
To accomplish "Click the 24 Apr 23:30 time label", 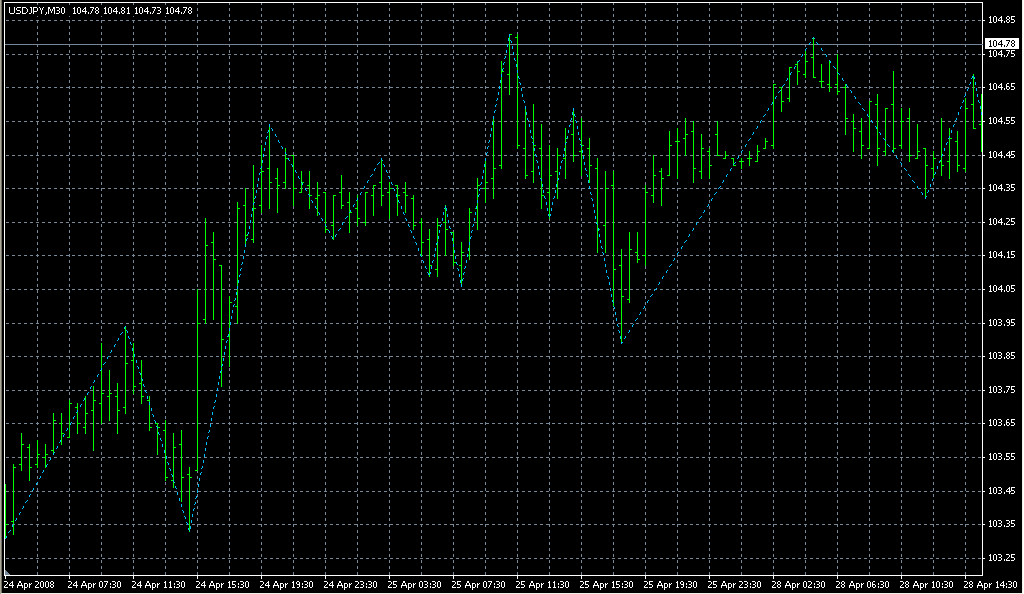I will pyautogui.click(x=349, y=584).
